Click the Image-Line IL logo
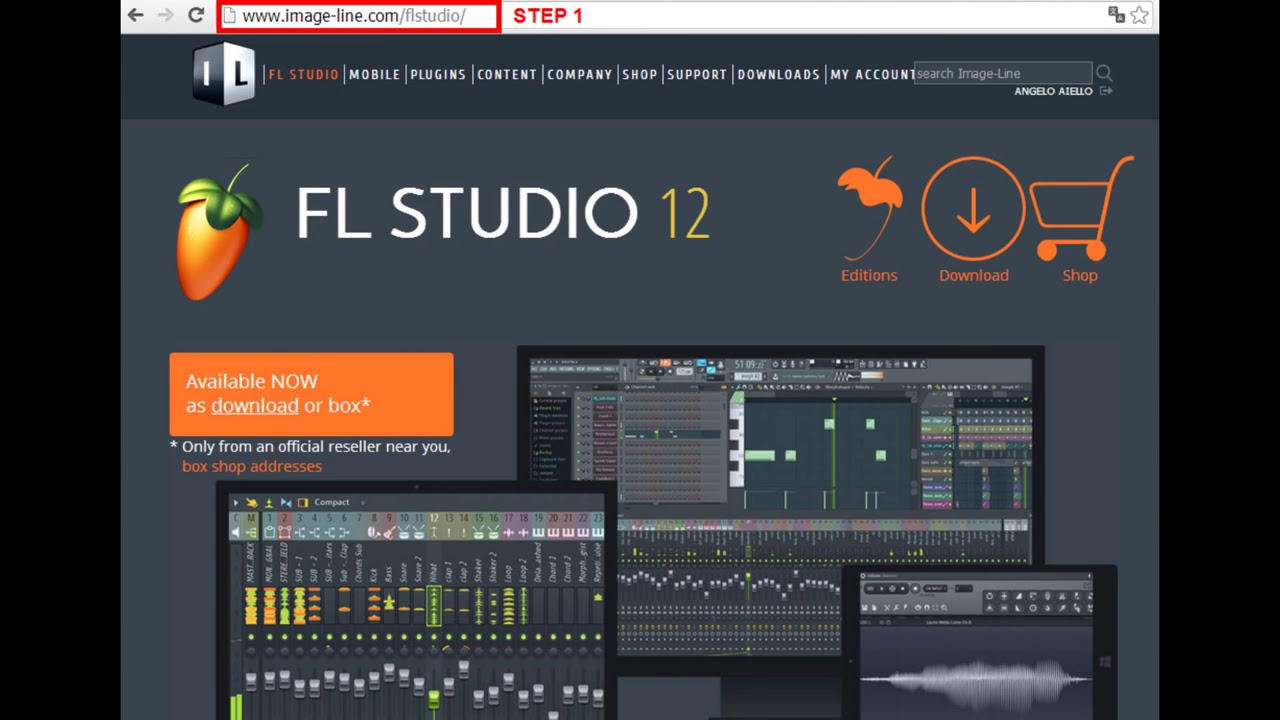Screen dimensions: 1280x720 tap(225, 72)
